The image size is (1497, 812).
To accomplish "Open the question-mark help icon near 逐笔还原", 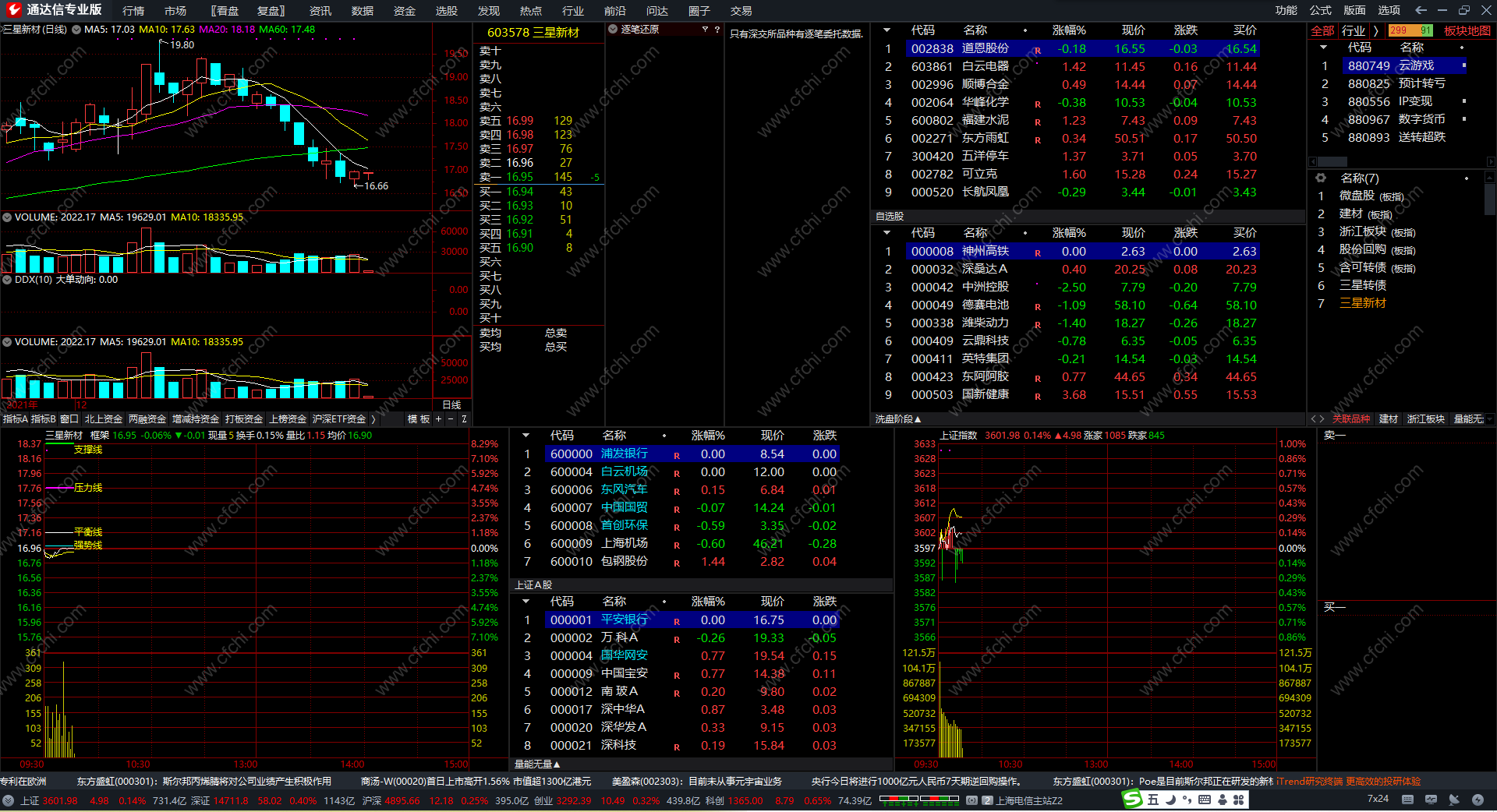I will [x=717, y=30].
